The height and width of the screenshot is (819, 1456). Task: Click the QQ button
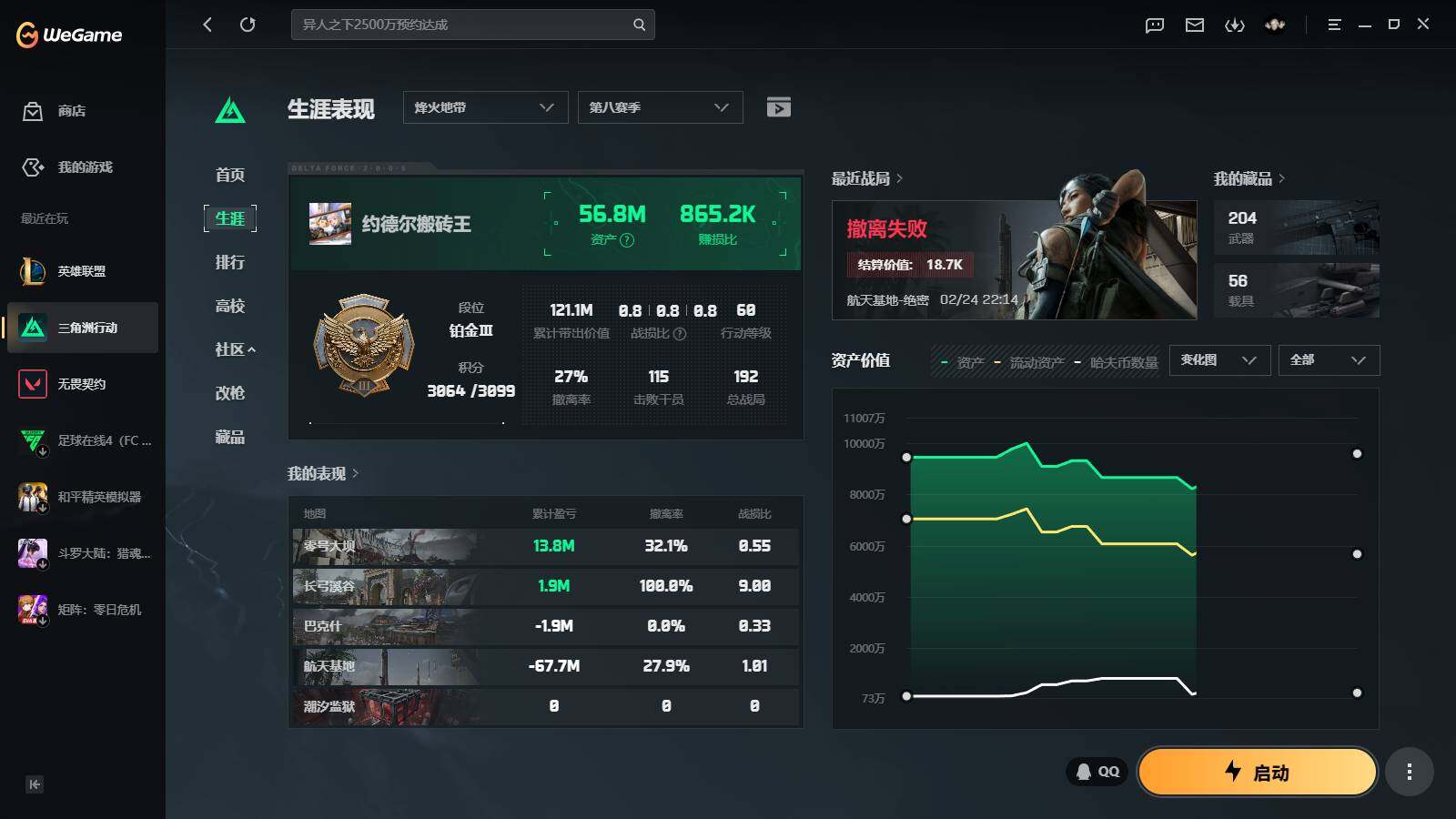[x=1097, y=772]
